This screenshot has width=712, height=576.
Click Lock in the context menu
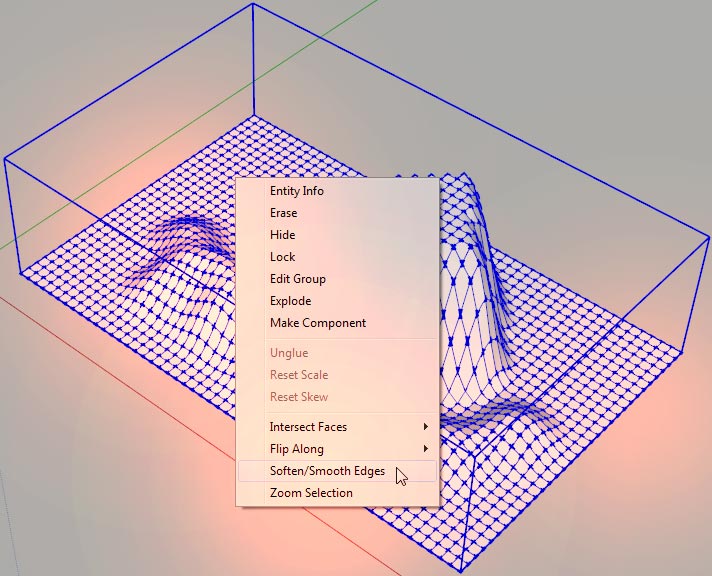337,257
